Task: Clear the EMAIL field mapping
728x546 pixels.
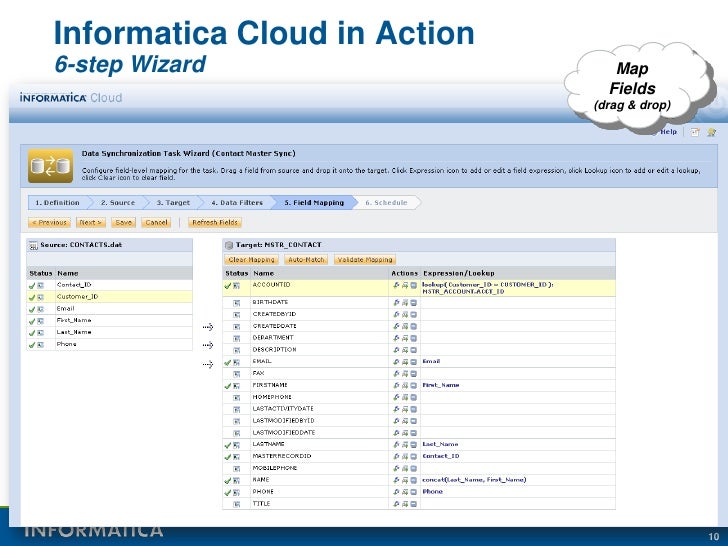Action: pyautogui.click(x=413, y=362)
